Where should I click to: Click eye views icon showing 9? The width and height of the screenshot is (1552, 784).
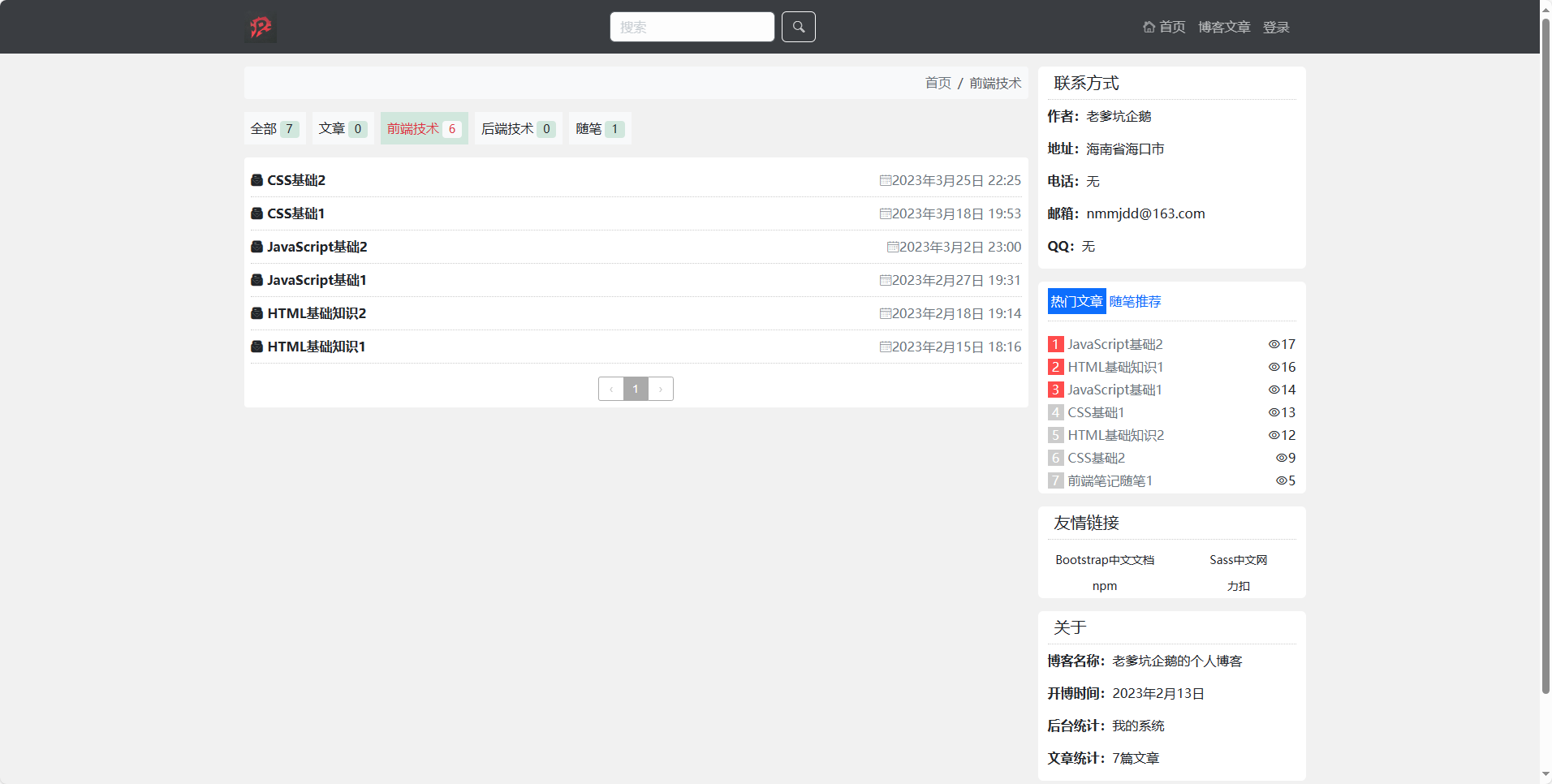tap(1282, 458)
